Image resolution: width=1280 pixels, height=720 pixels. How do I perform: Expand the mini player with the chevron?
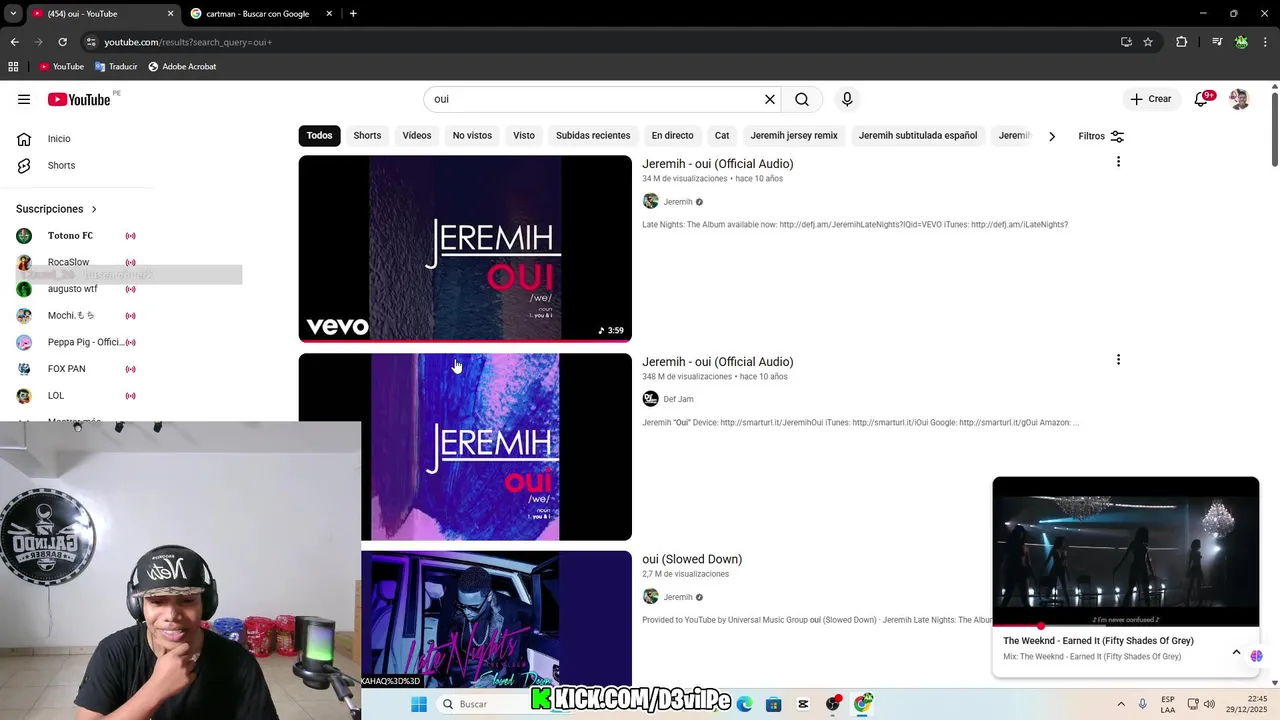[1236, 652]
